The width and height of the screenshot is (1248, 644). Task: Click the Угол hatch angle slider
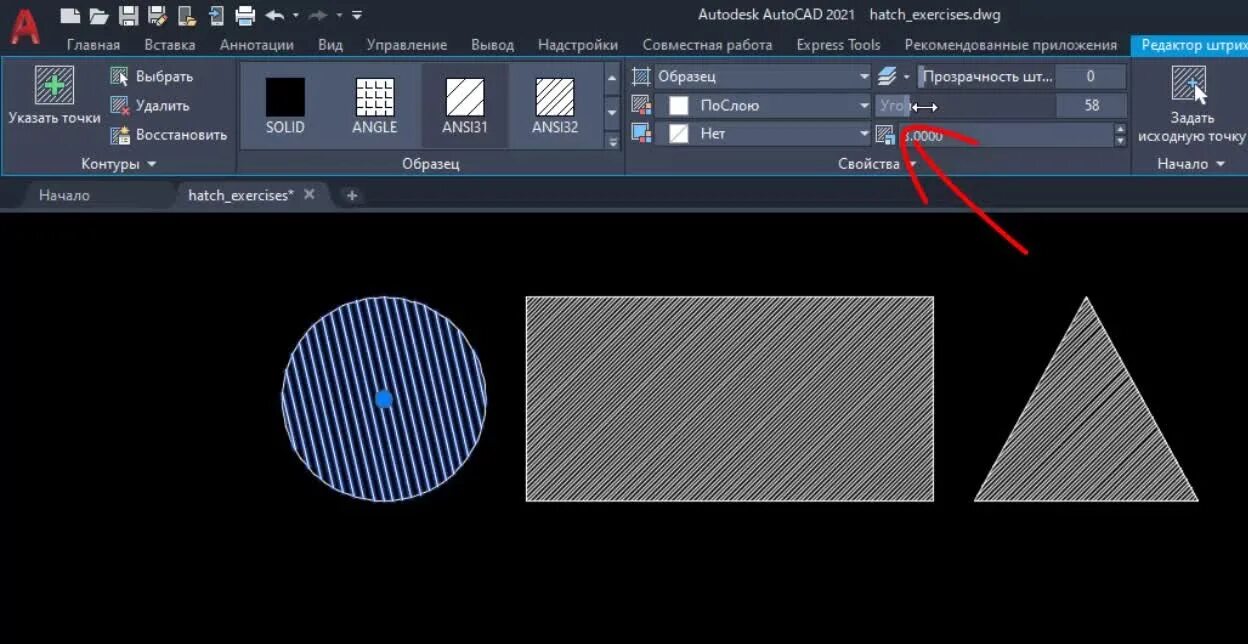click(965, 105)
